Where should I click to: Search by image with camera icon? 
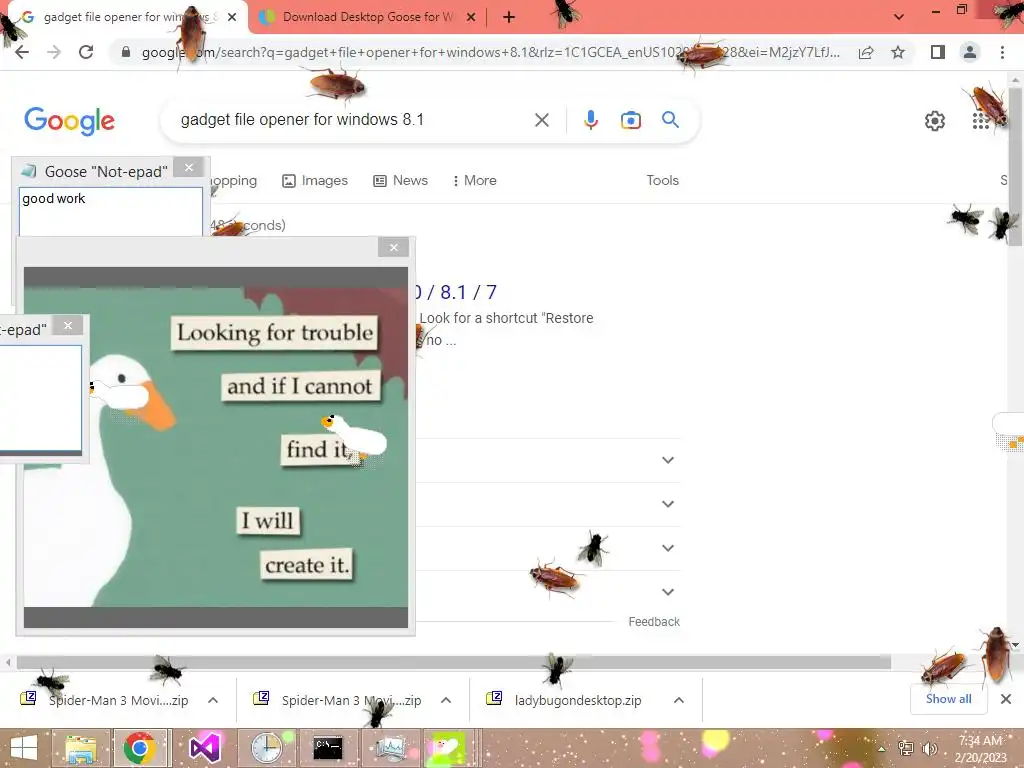[630, 120]
